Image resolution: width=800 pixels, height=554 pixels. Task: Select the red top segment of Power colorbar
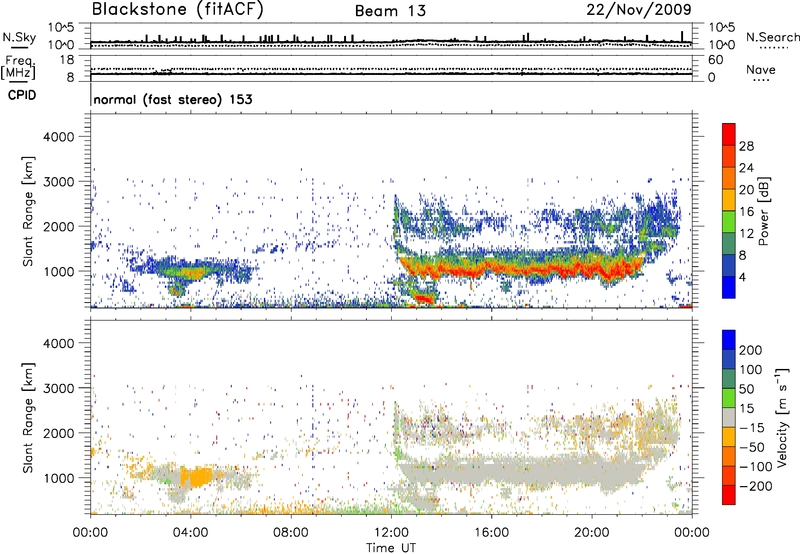point(729,135)
